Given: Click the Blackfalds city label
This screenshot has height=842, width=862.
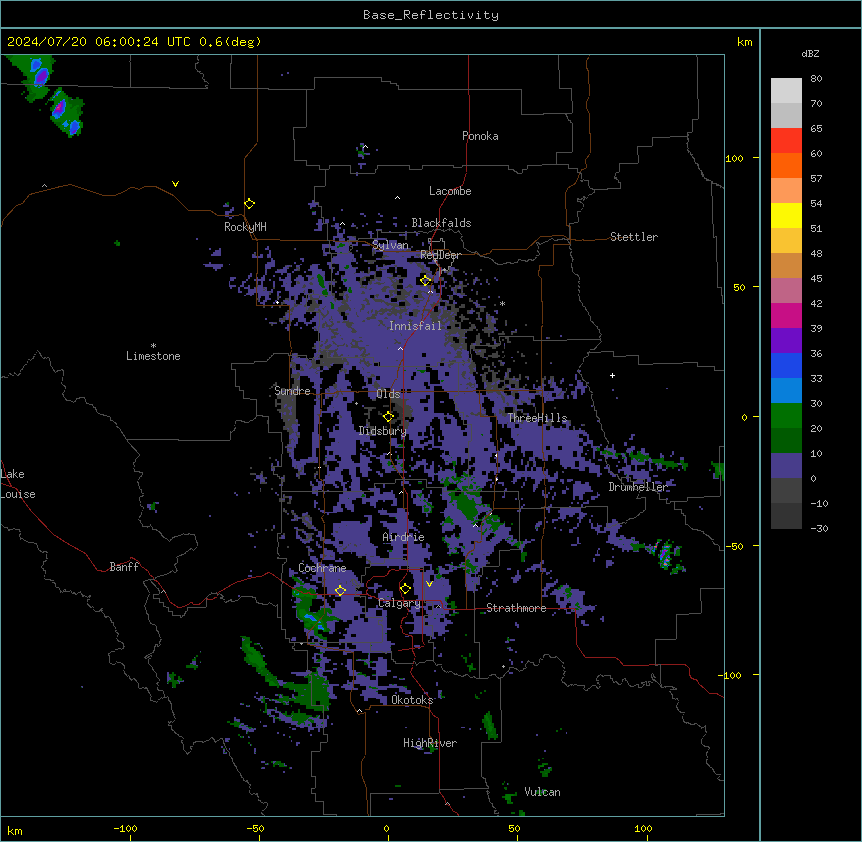Looking at the screenshot, I should point(441,223).
